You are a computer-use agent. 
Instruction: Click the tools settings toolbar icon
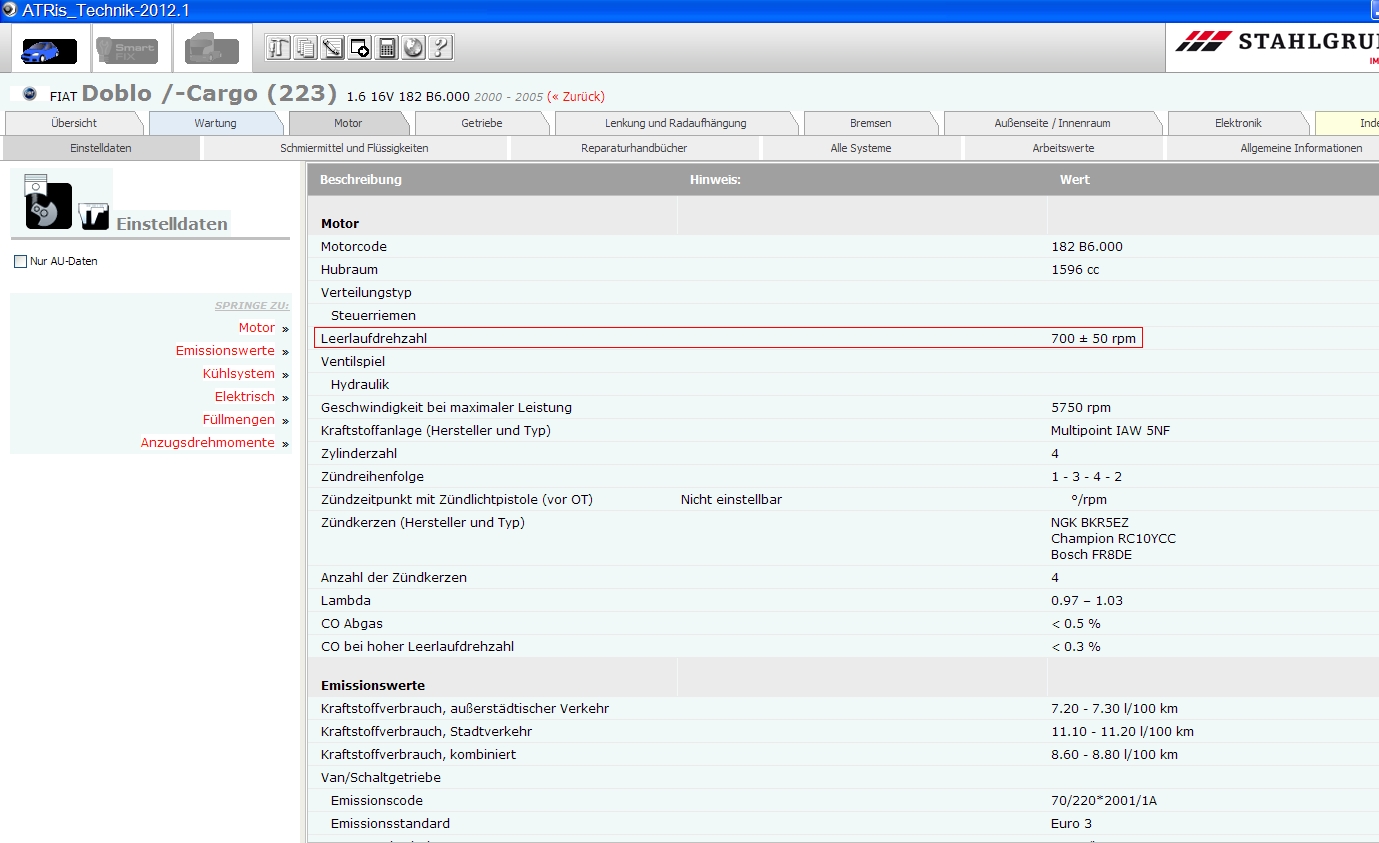click(x=278, y=47)
